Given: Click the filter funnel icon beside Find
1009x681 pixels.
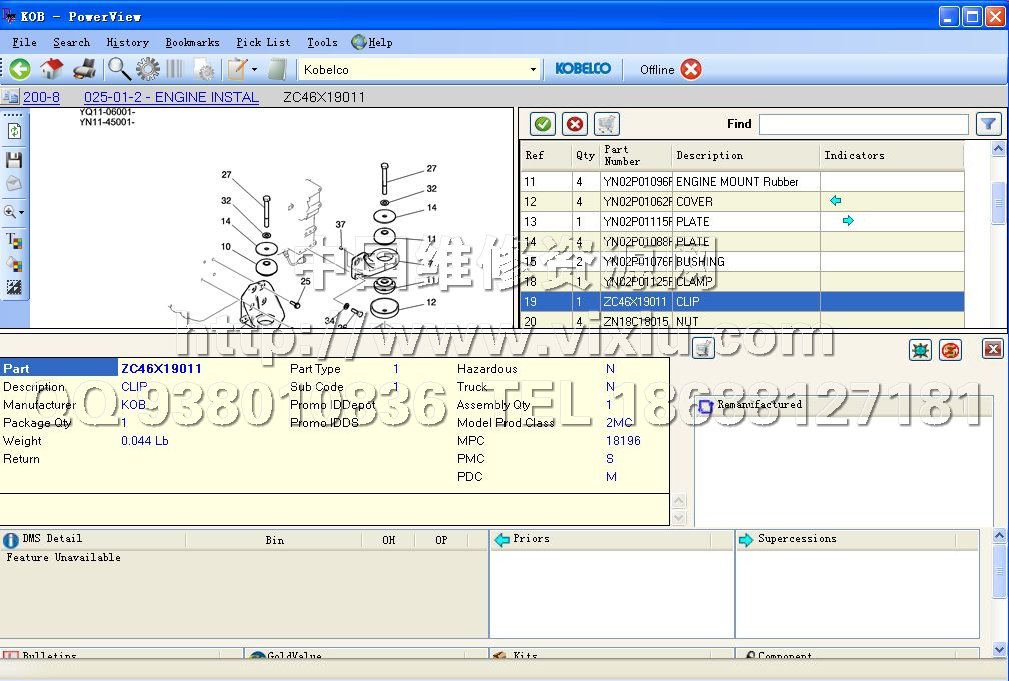Looking at the screenshot, I should pyautogui.click(x=988, y=124).
